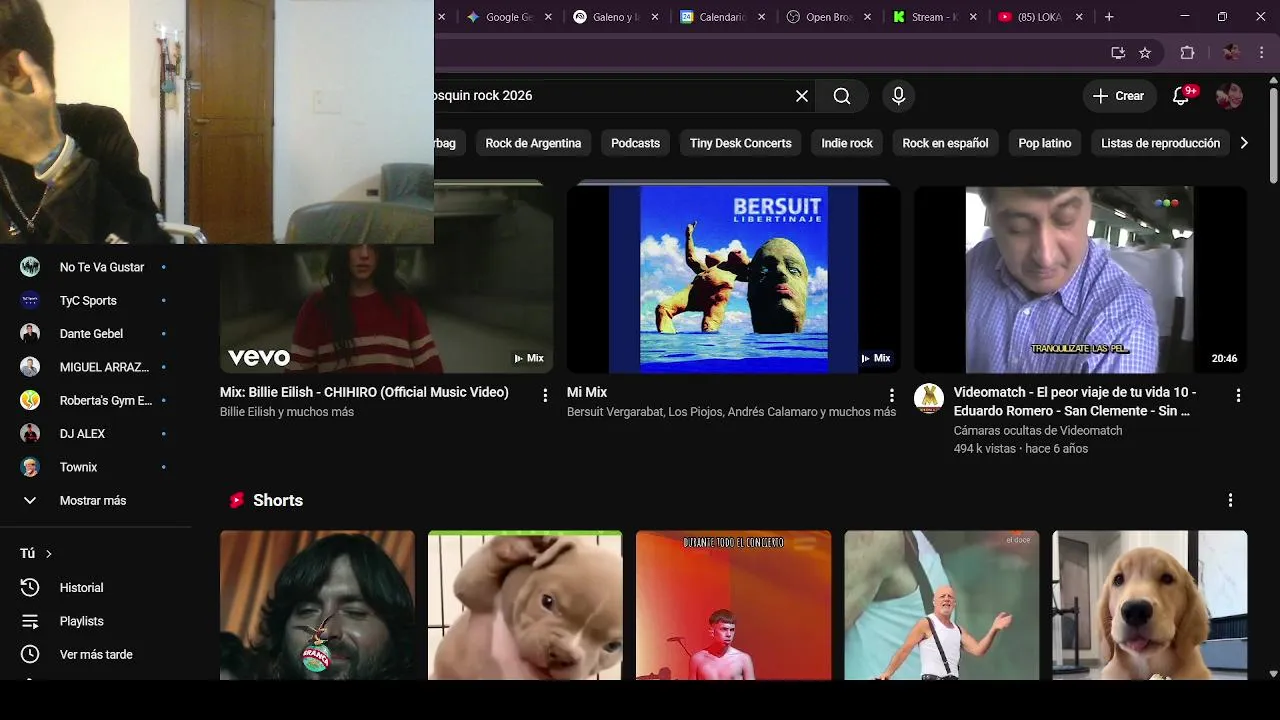Screen dimensions: 1280x720
Task: Click the Townix channel avatar
Action: 30,467
